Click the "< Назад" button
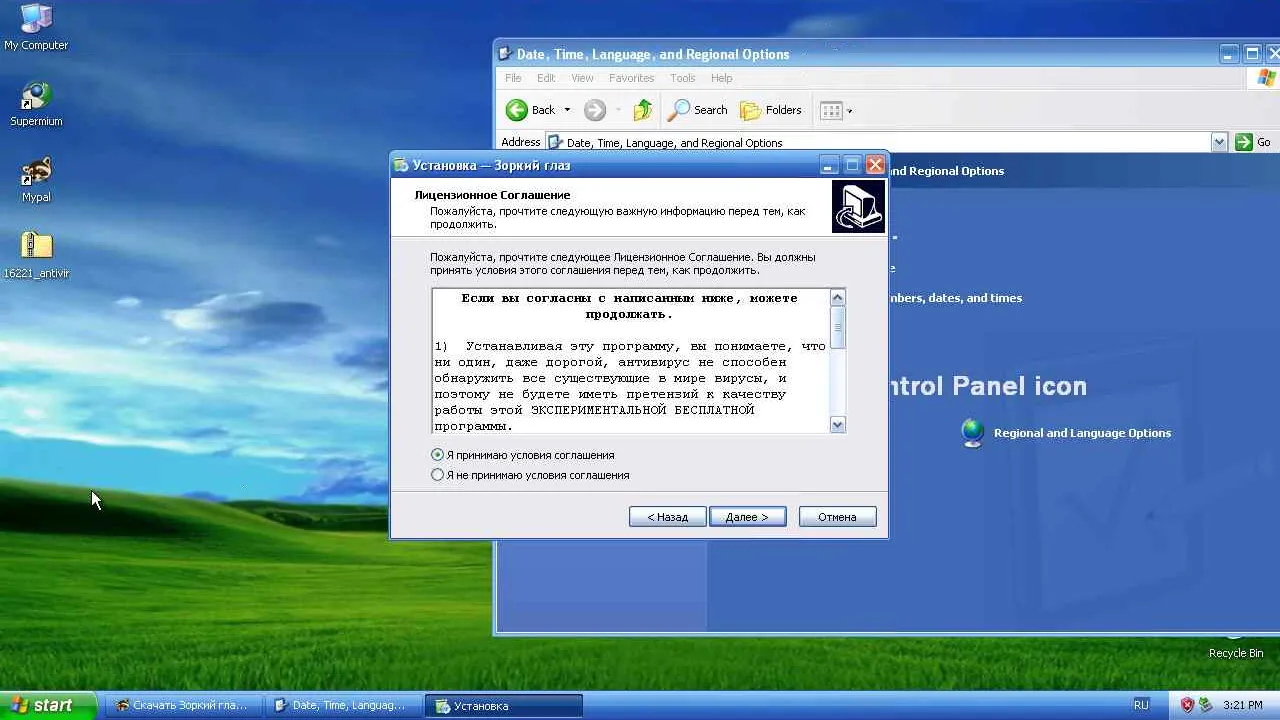This screenshot has width=1280, height=720. point(667,517)
